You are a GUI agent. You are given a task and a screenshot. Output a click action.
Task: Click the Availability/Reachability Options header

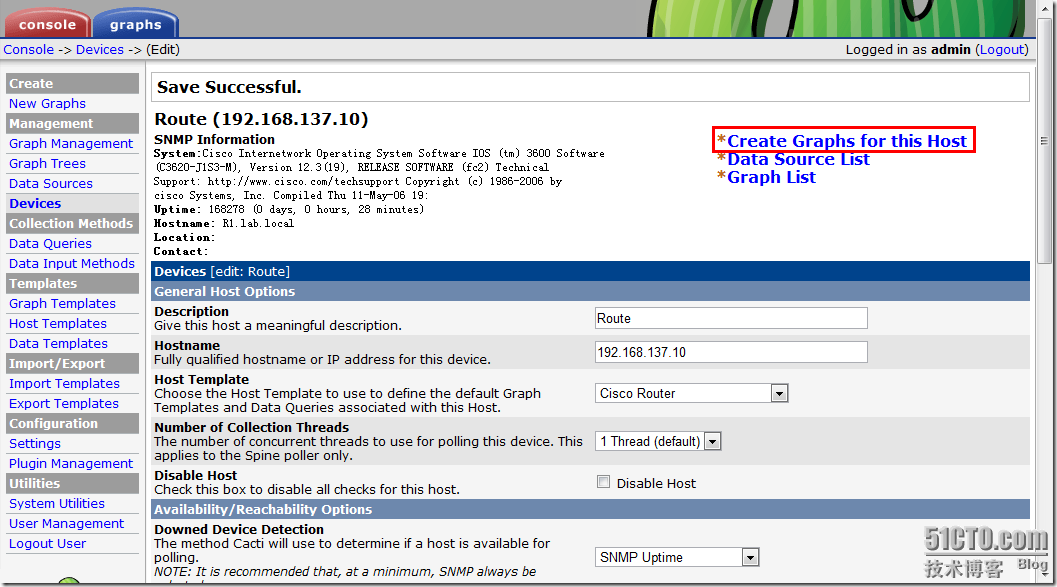click(x=591, y=509)
